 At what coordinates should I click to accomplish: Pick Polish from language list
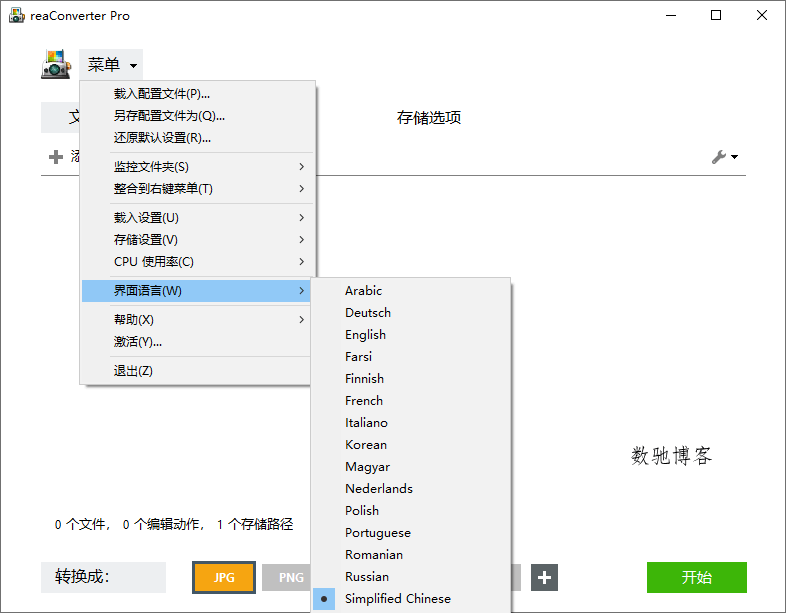click(411, 511)
